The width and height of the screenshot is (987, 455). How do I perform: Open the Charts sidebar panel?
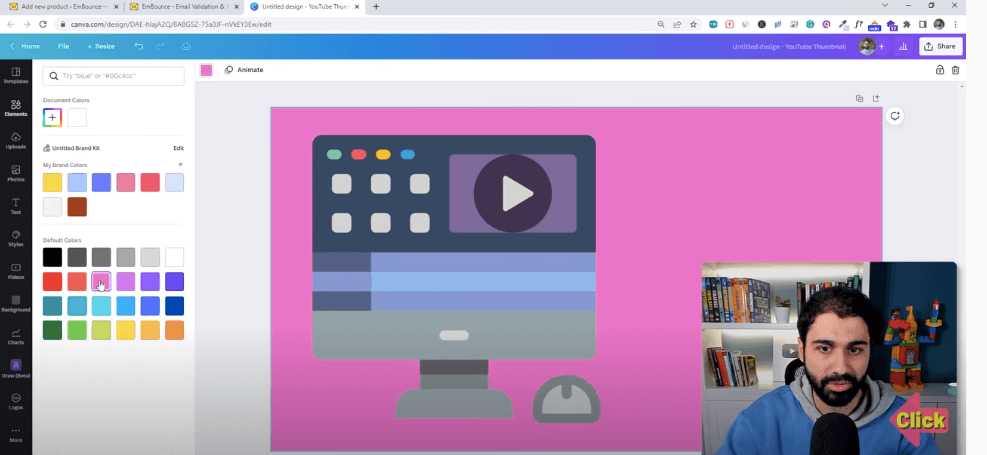(16, 337)
